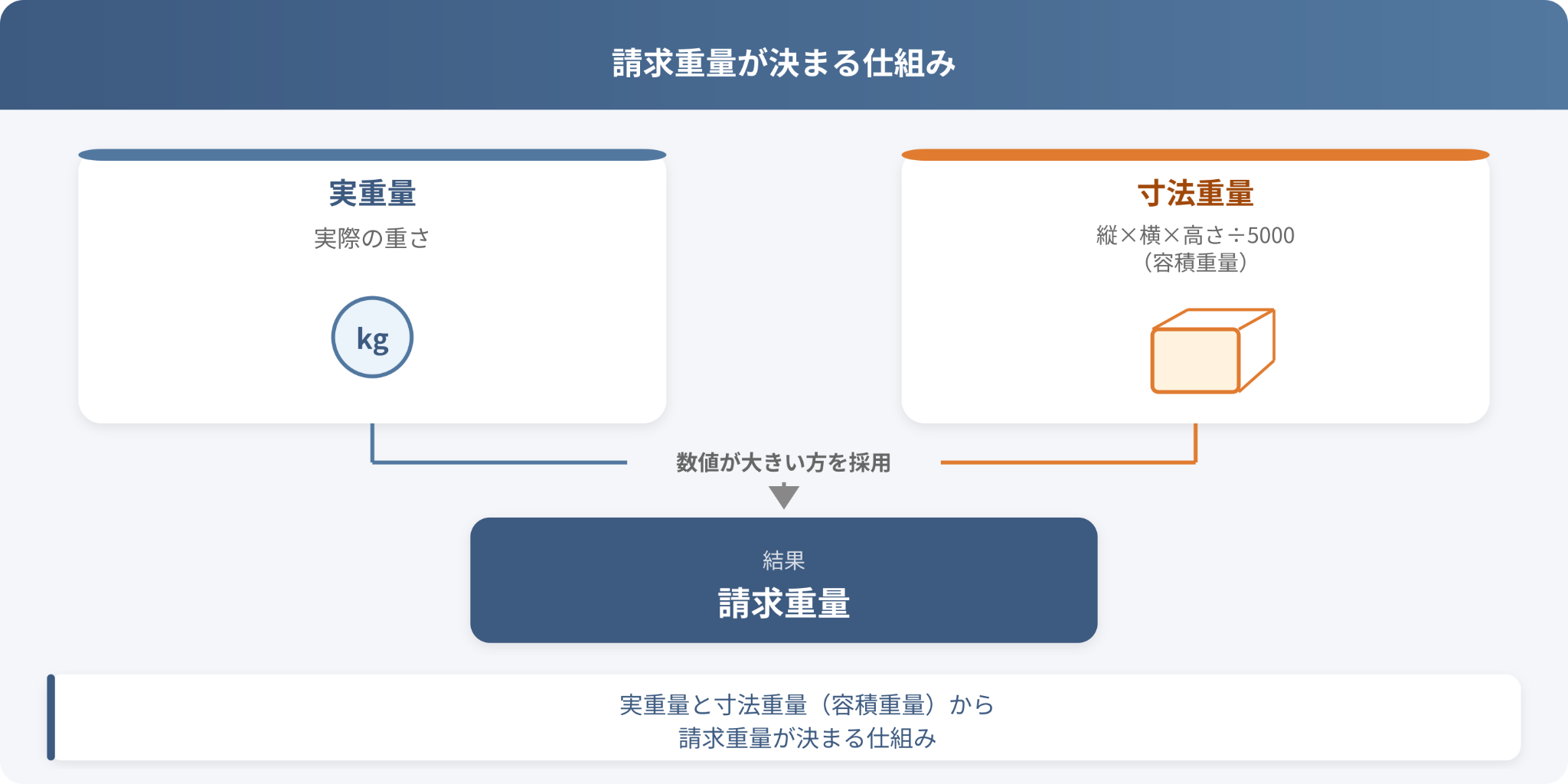The image size is (1568, 784).
Task: Click the 実際の重さ description
Action: [372, 238]
